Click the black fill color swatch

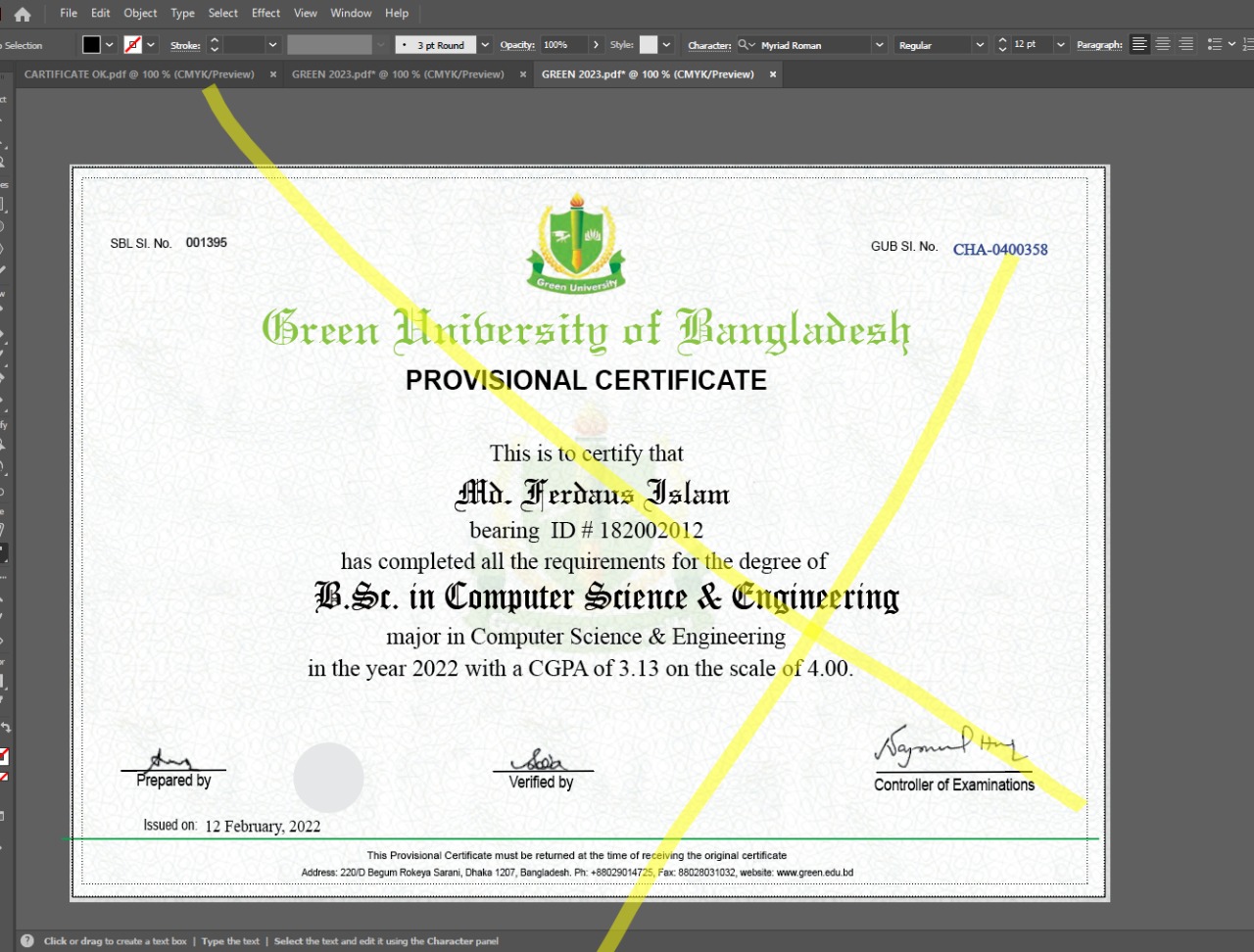point(91,45)
